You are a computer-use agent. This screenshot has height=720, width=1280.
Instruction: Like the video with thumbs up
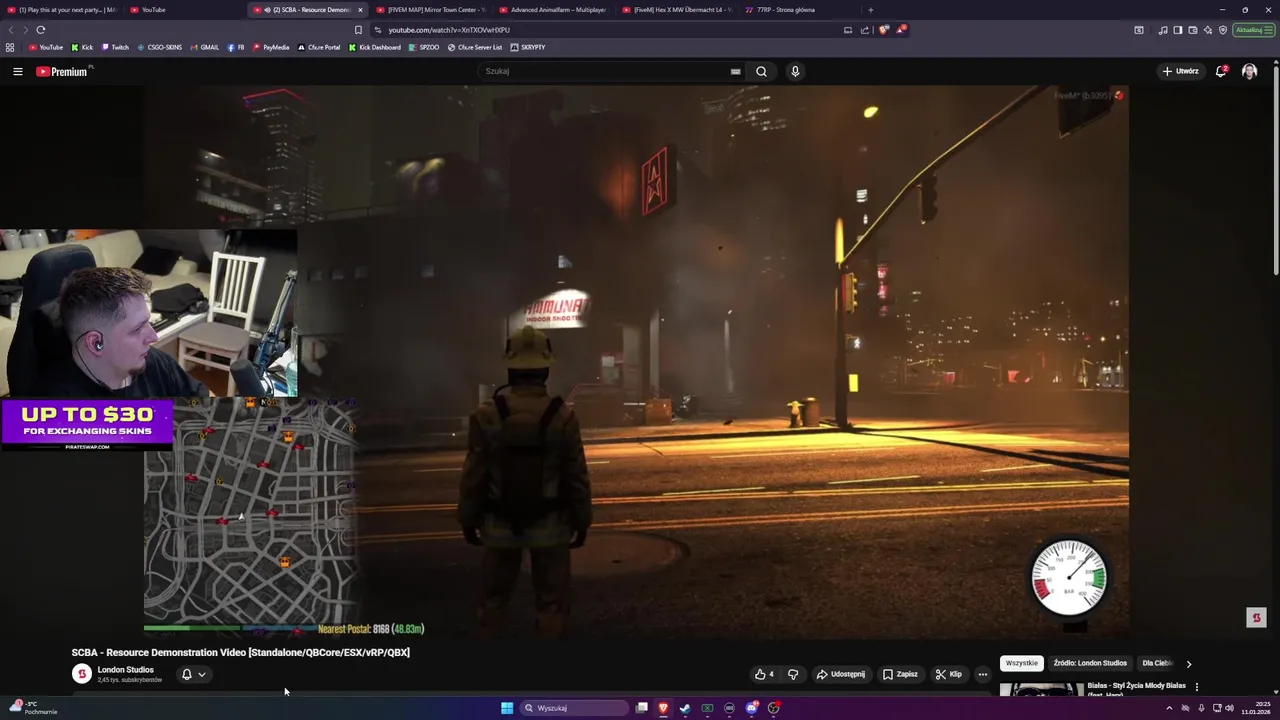point(764,674)
